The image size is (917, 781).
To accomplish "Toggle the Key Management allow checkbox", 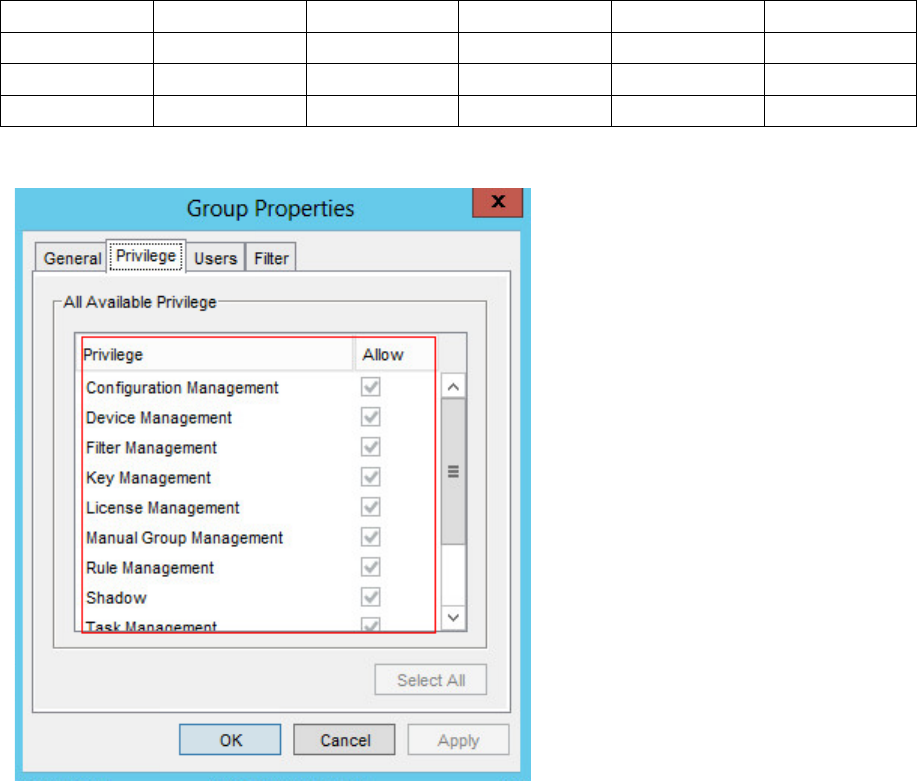I will click(x=371, y=478).
